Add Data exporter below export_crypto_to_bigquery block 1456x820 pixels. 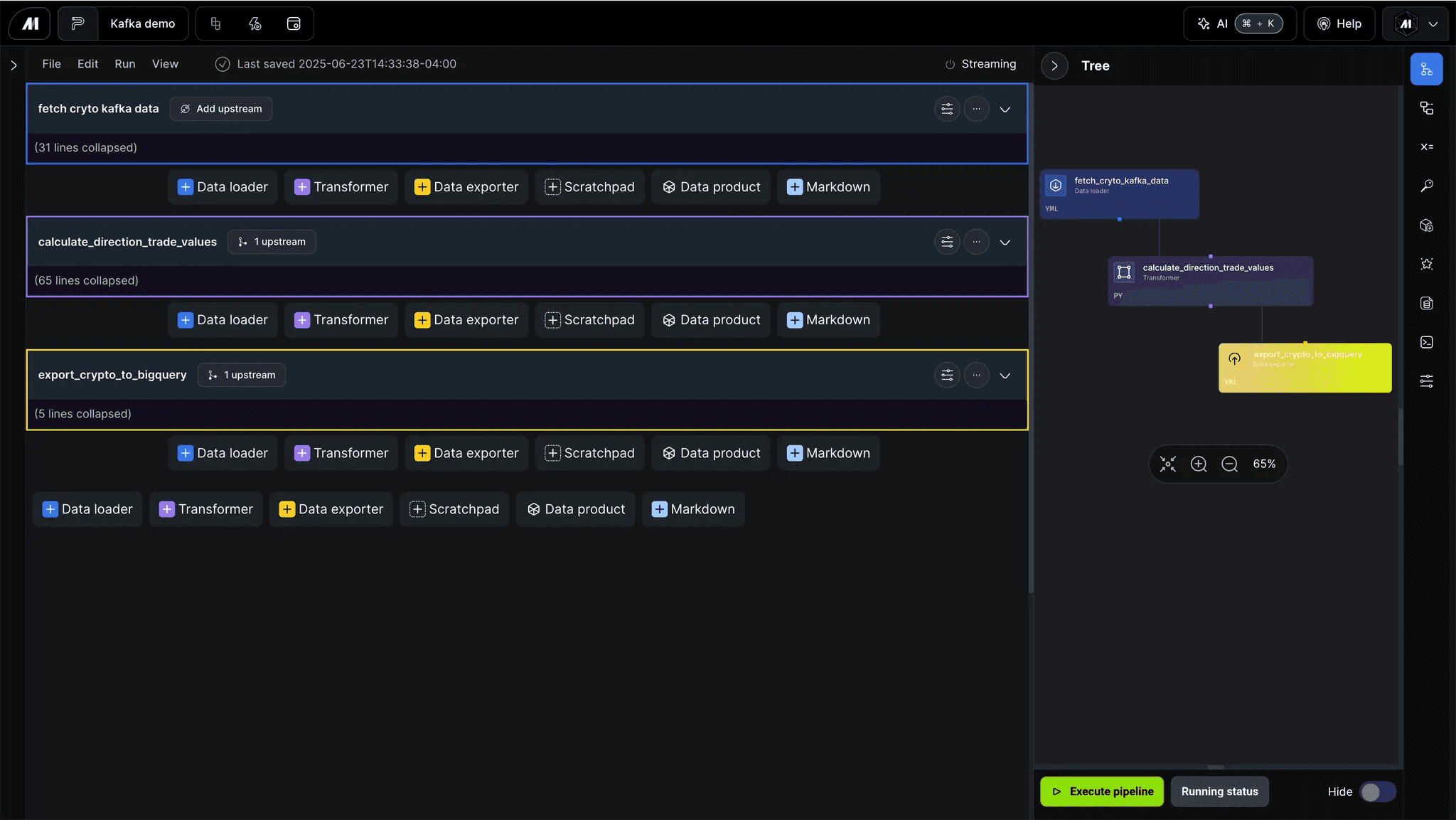coord(466,453)
